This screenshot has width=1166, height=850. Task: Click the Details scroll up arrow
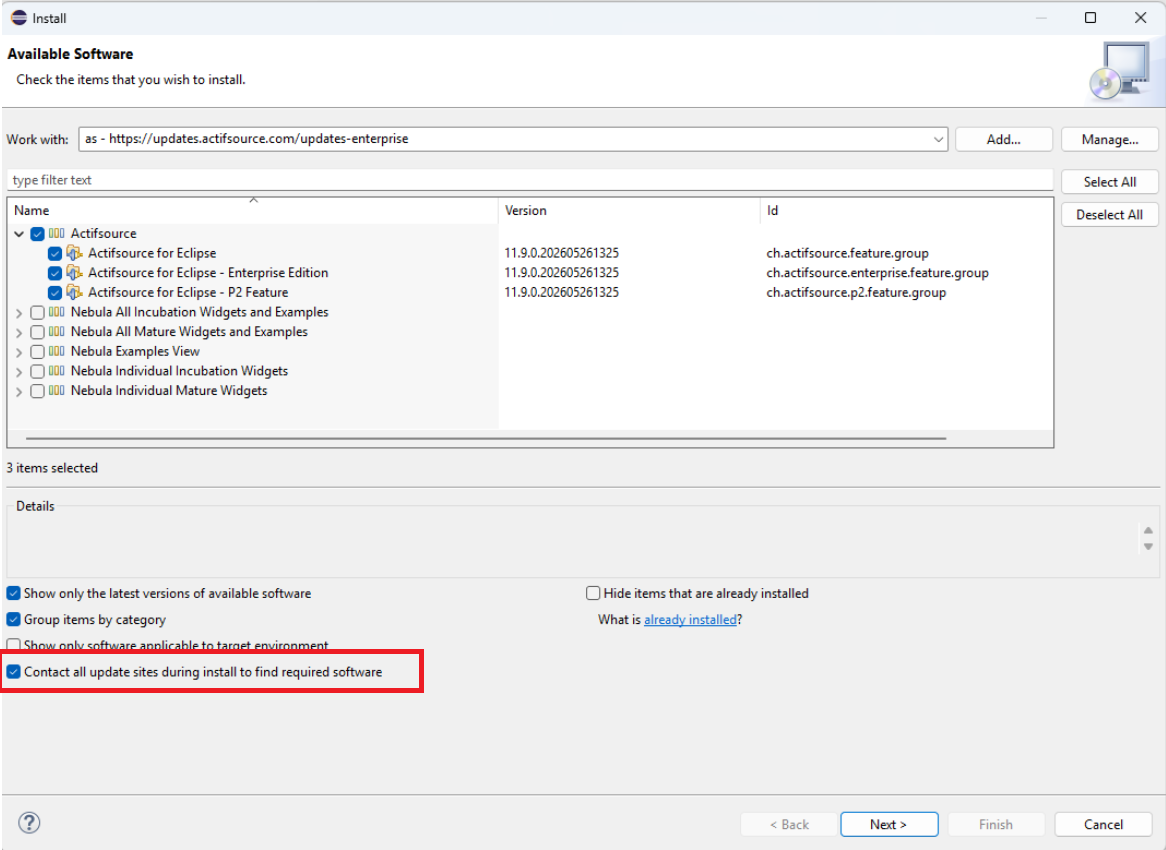1148,530
